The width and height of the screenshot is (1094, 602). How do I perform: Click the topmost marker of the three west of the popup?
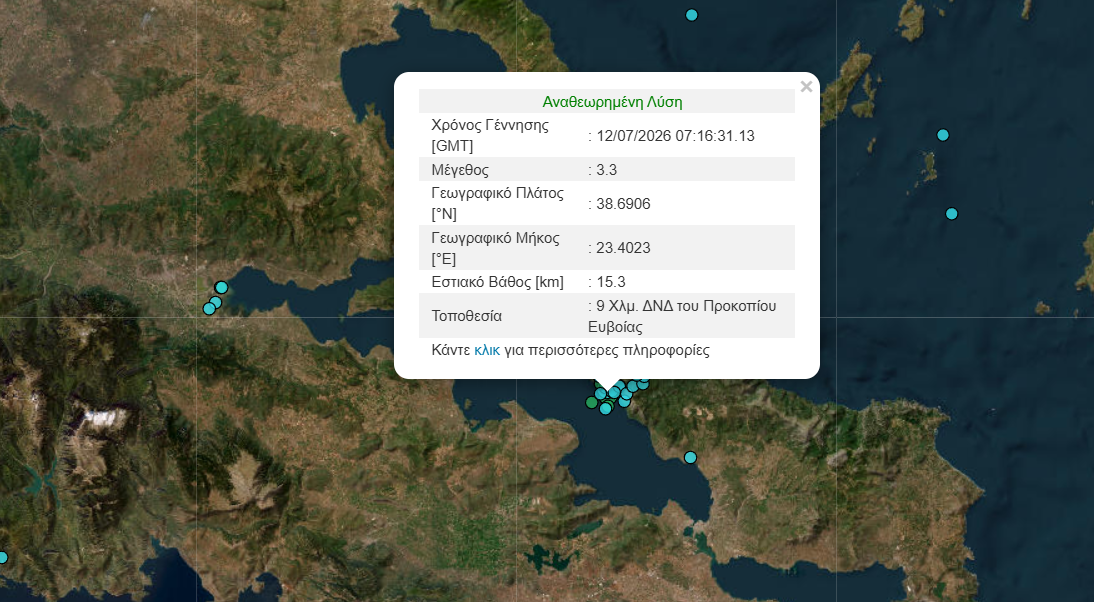point(221,287)
